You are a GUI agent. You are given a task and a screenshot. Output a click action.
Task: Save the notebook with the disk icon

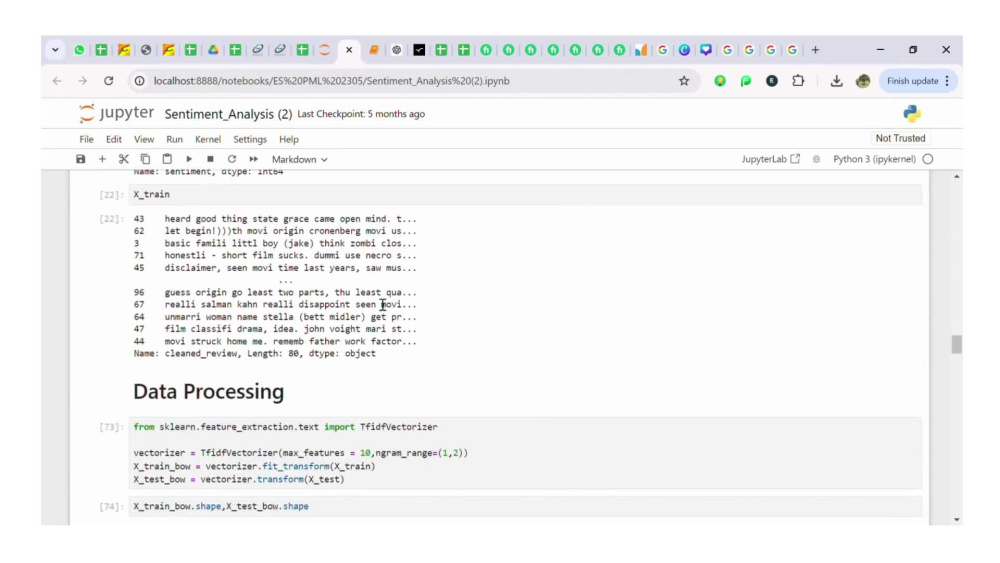click(80, 159)
